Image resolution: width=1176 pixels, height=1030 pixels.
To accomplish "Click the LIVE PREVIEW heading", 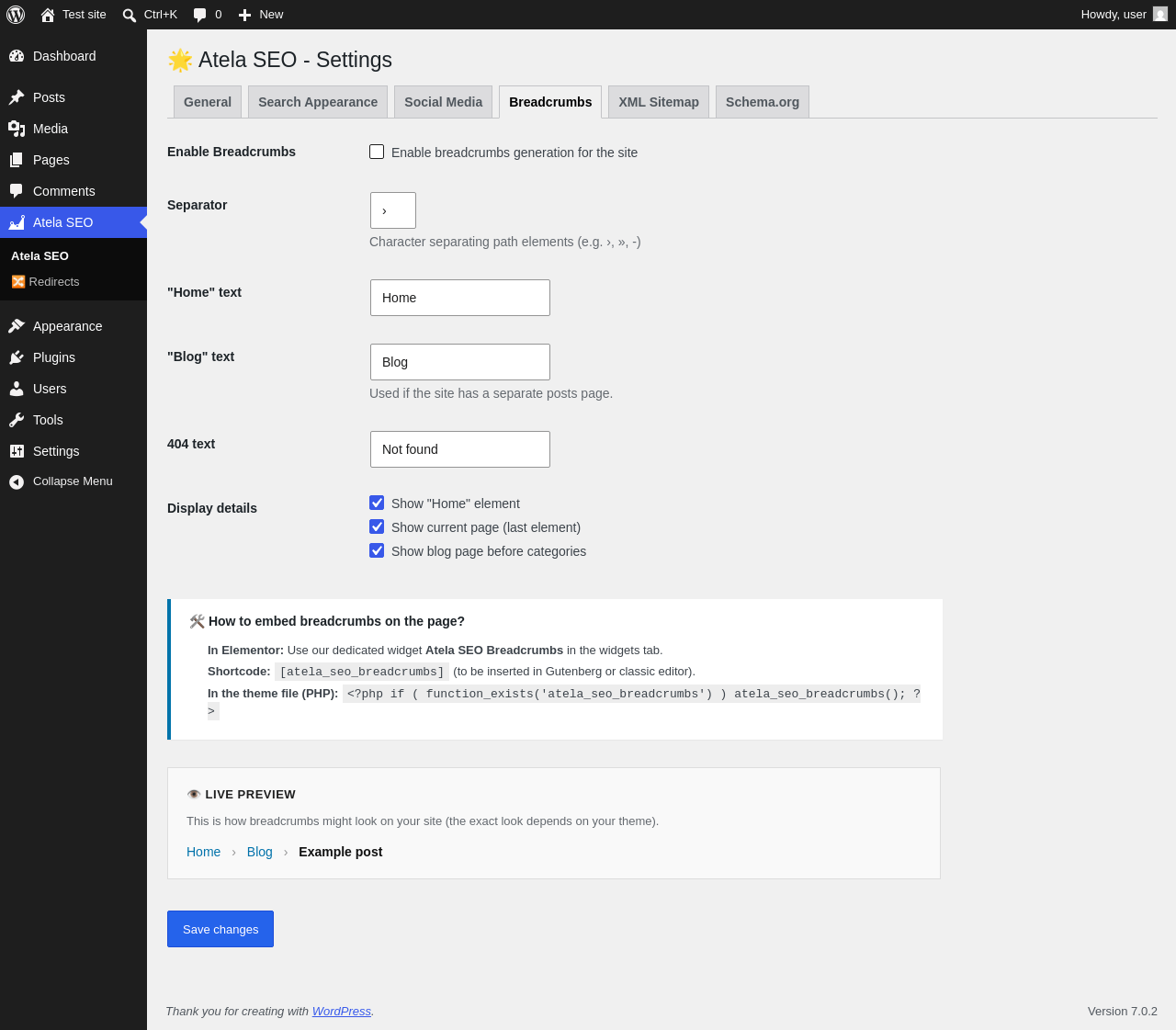I will (x=241, y=794).
